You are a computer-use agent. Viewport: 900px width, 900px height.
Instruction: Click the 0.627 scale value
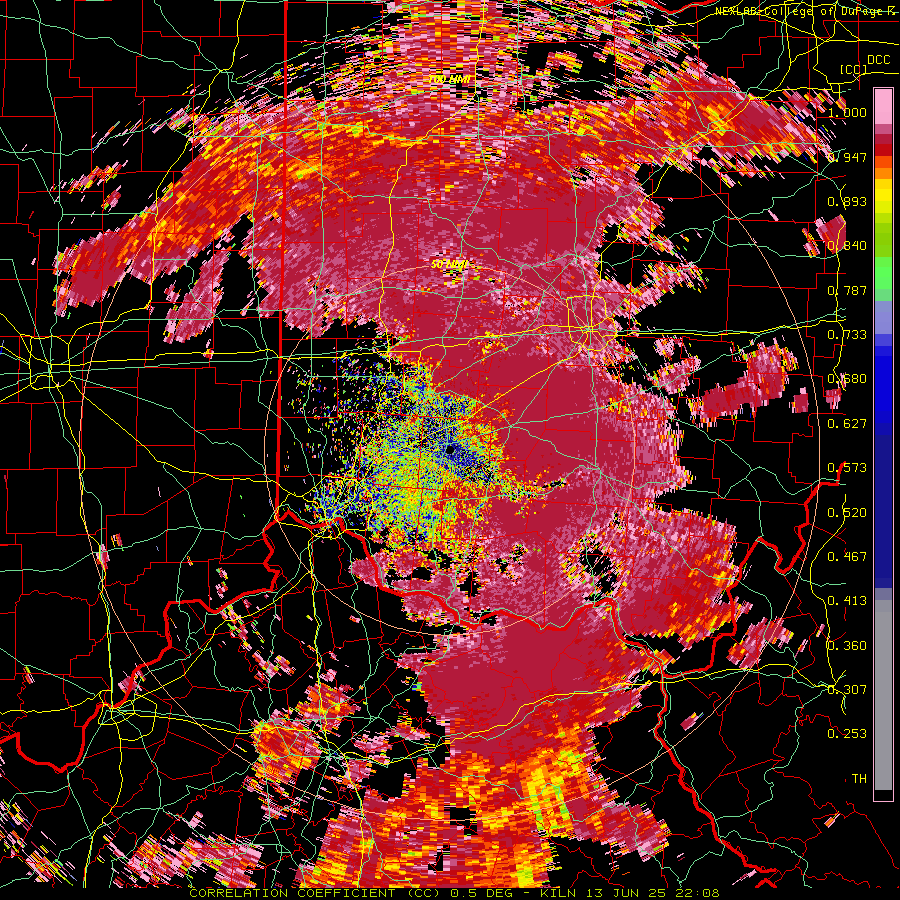coord(847,424)
